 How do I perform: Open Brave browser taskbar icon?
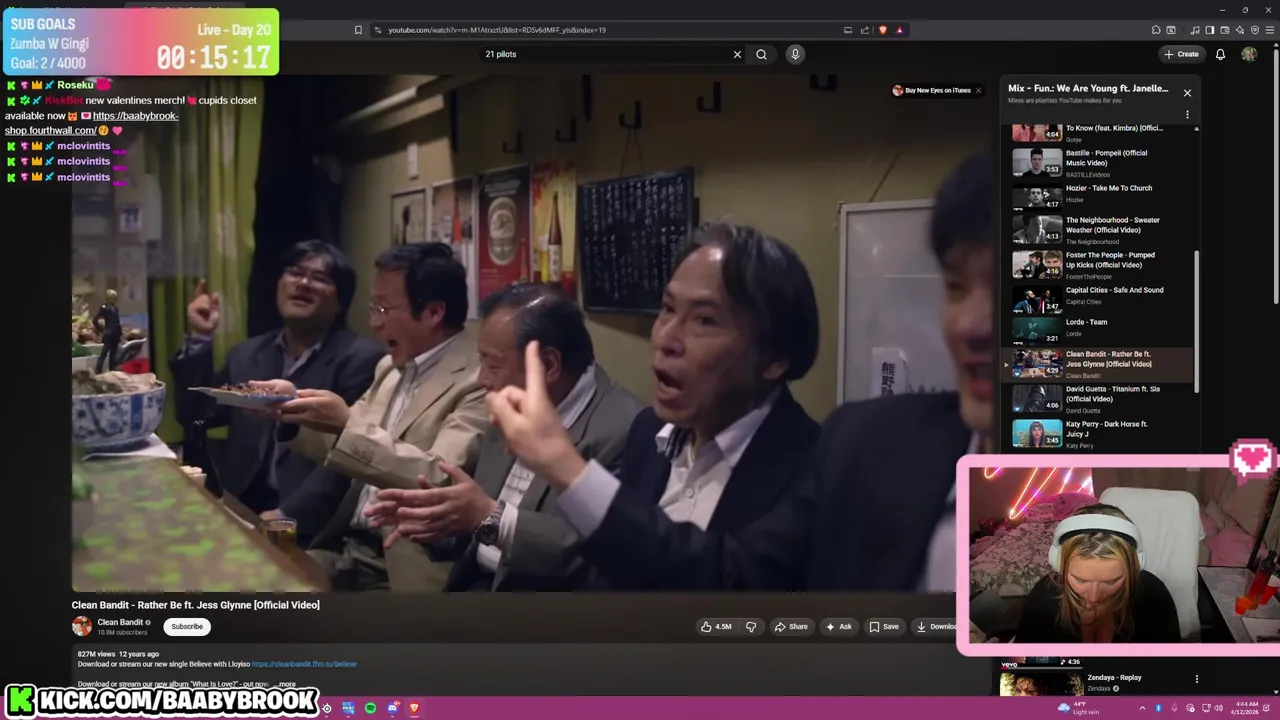click(414, 708)
